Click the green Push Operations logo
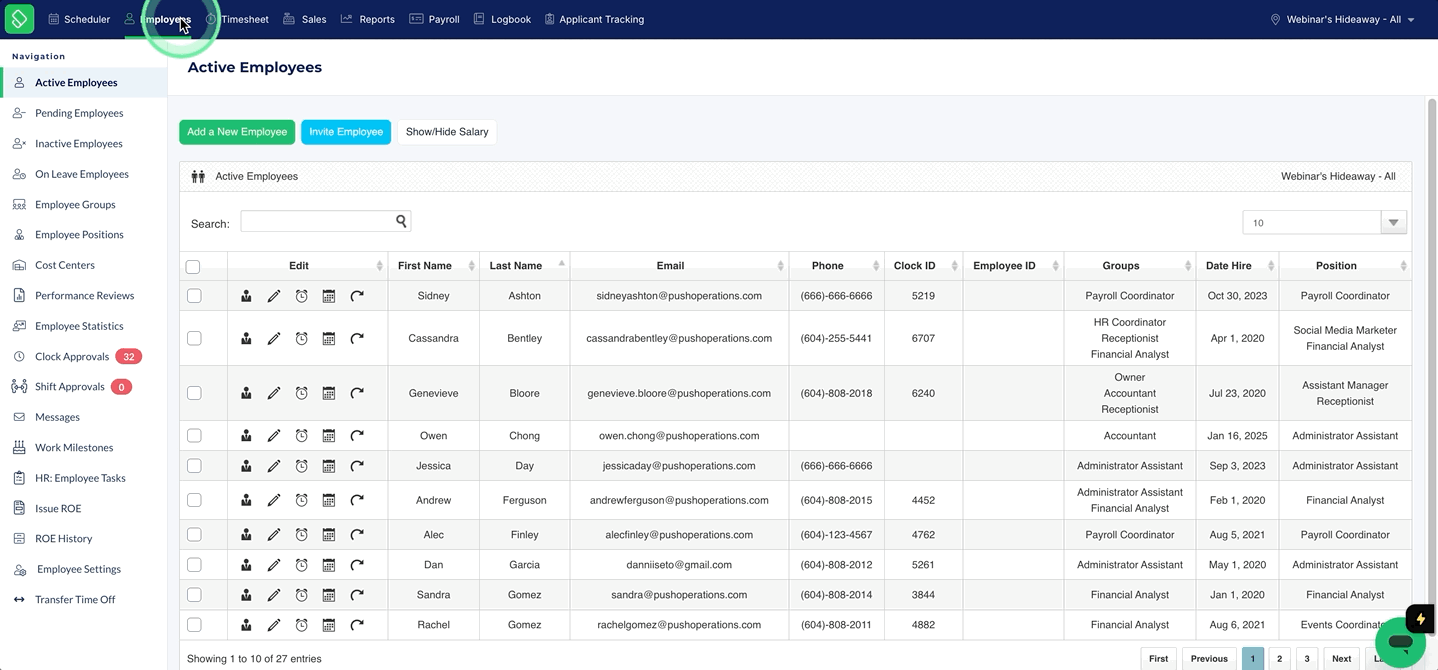 pyautogui.click(x=19, y=19)
